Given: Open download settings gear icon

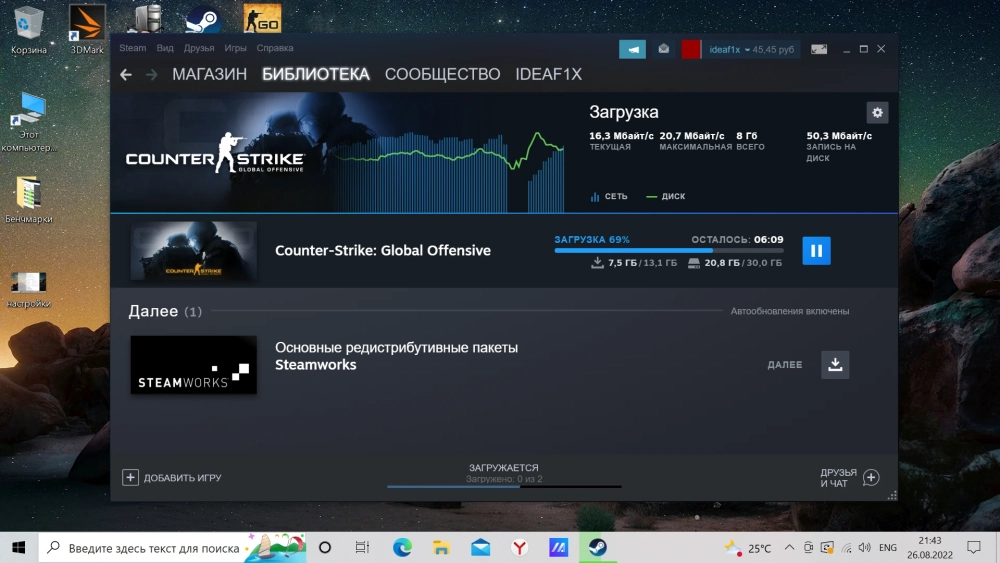Looking at the screenshot, I should [877, 113].
